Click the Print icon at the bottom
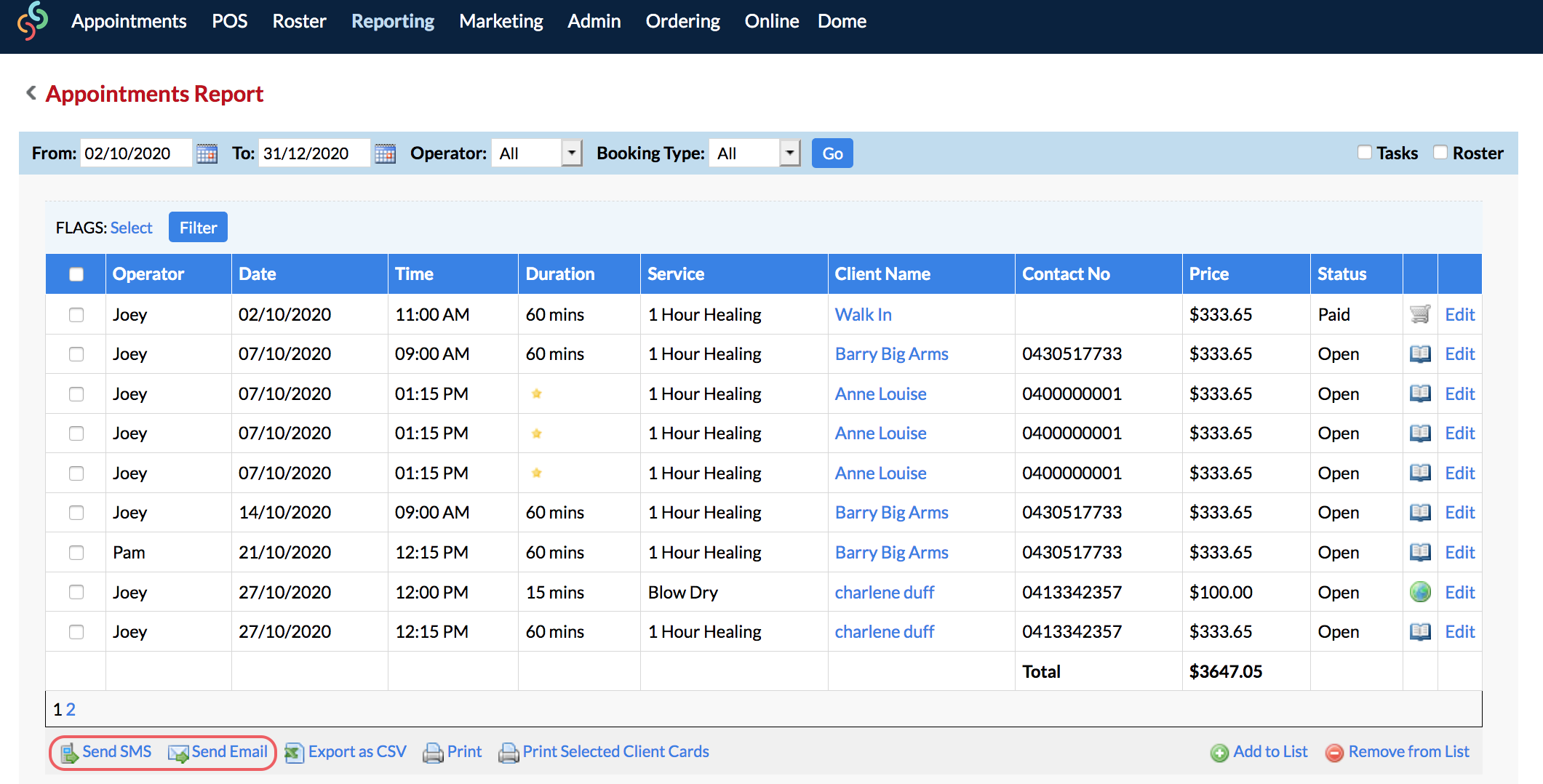The image size is (1543, 784). pos(434,752)
